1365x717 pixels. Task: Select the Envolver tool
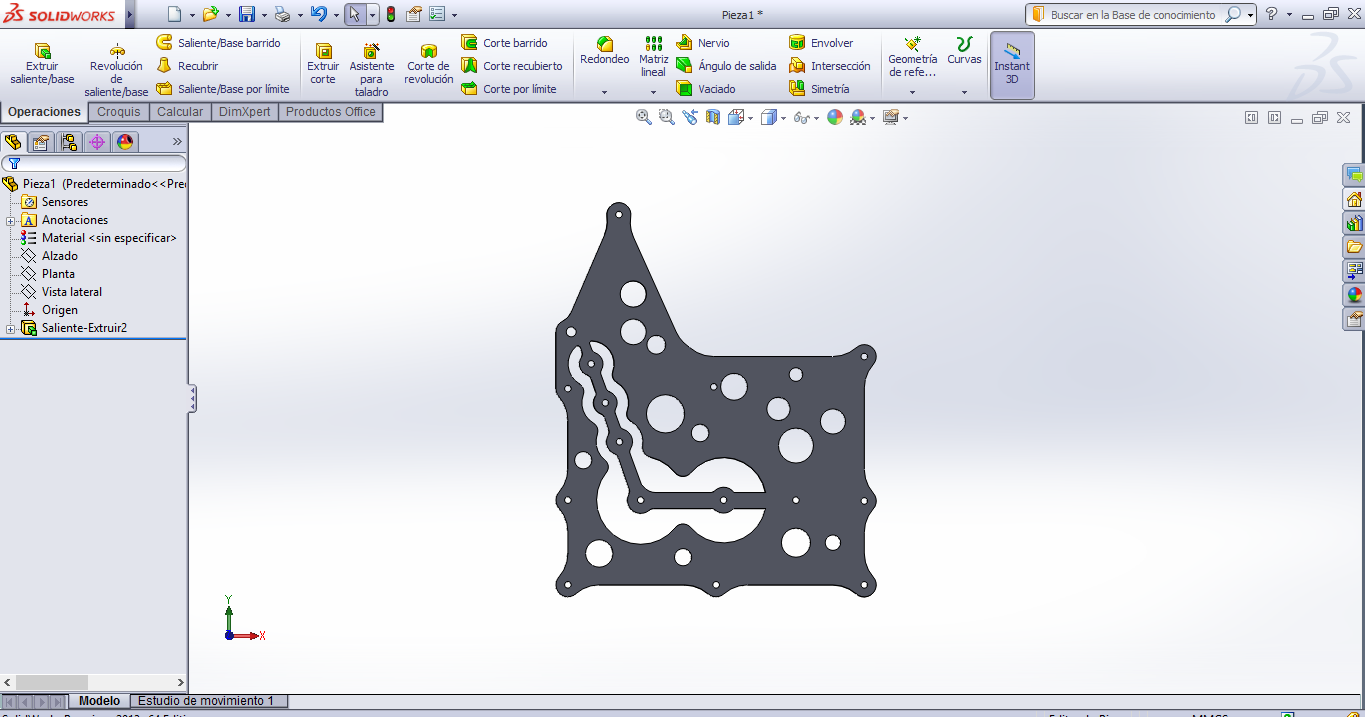point(821,43)
